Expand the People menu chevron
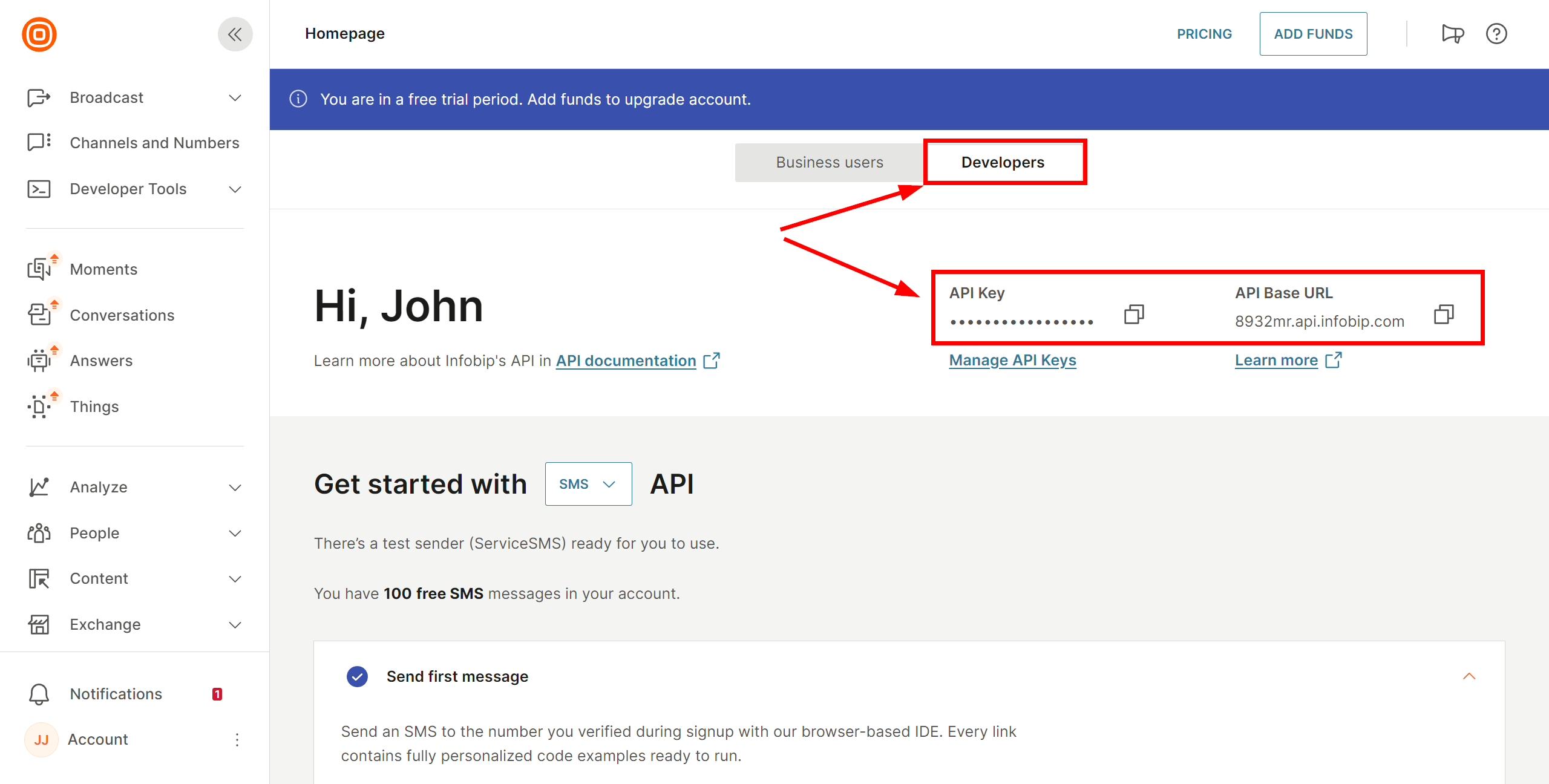Screen dimensions: 1549x784 235,534
